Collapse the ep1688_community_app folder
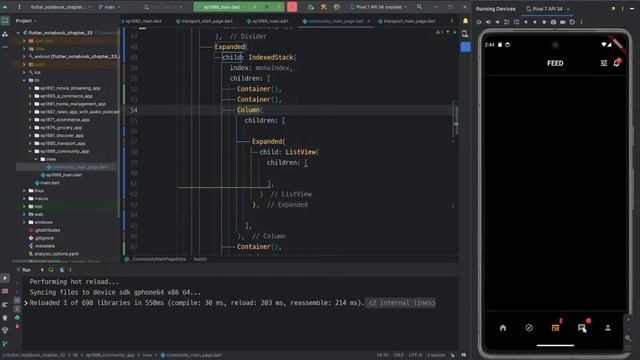This screenshot has height=360, width=640. click(x=30, y=151)
